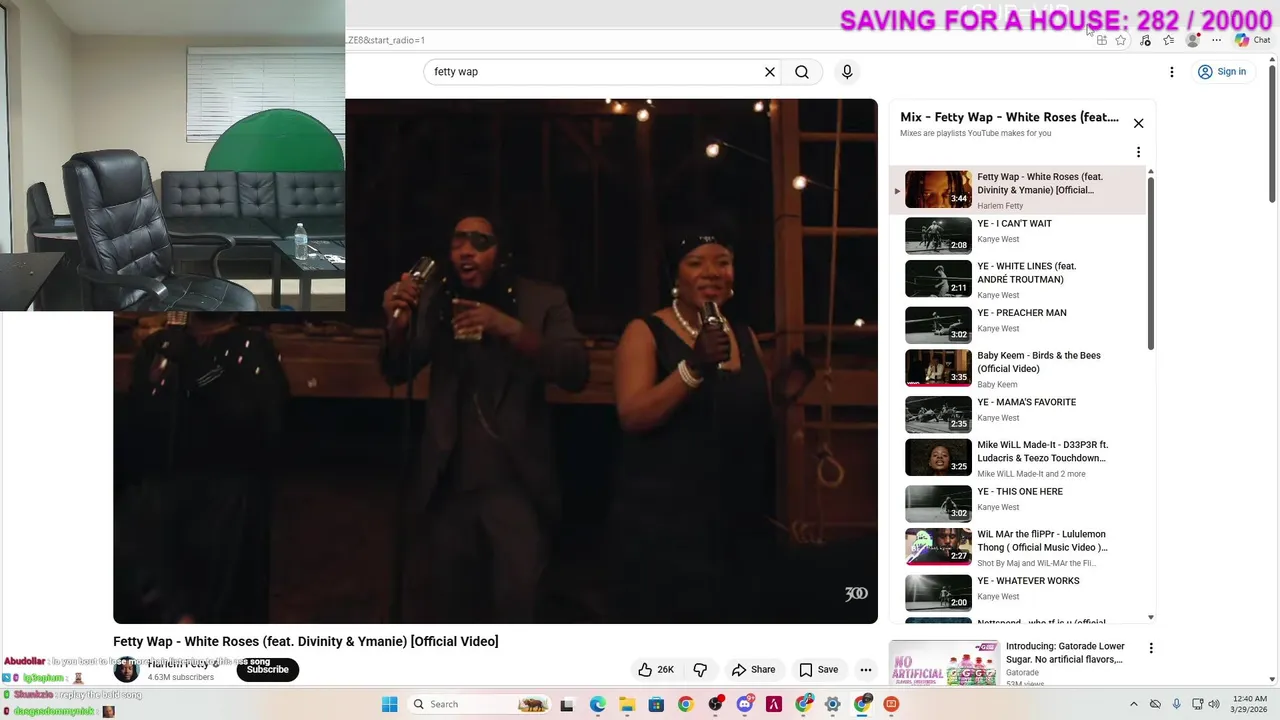Select WiL MAr Lululemon Thong thumbnail
The height and width of the screenshot is (720, 1280).
tap(938, 547)
